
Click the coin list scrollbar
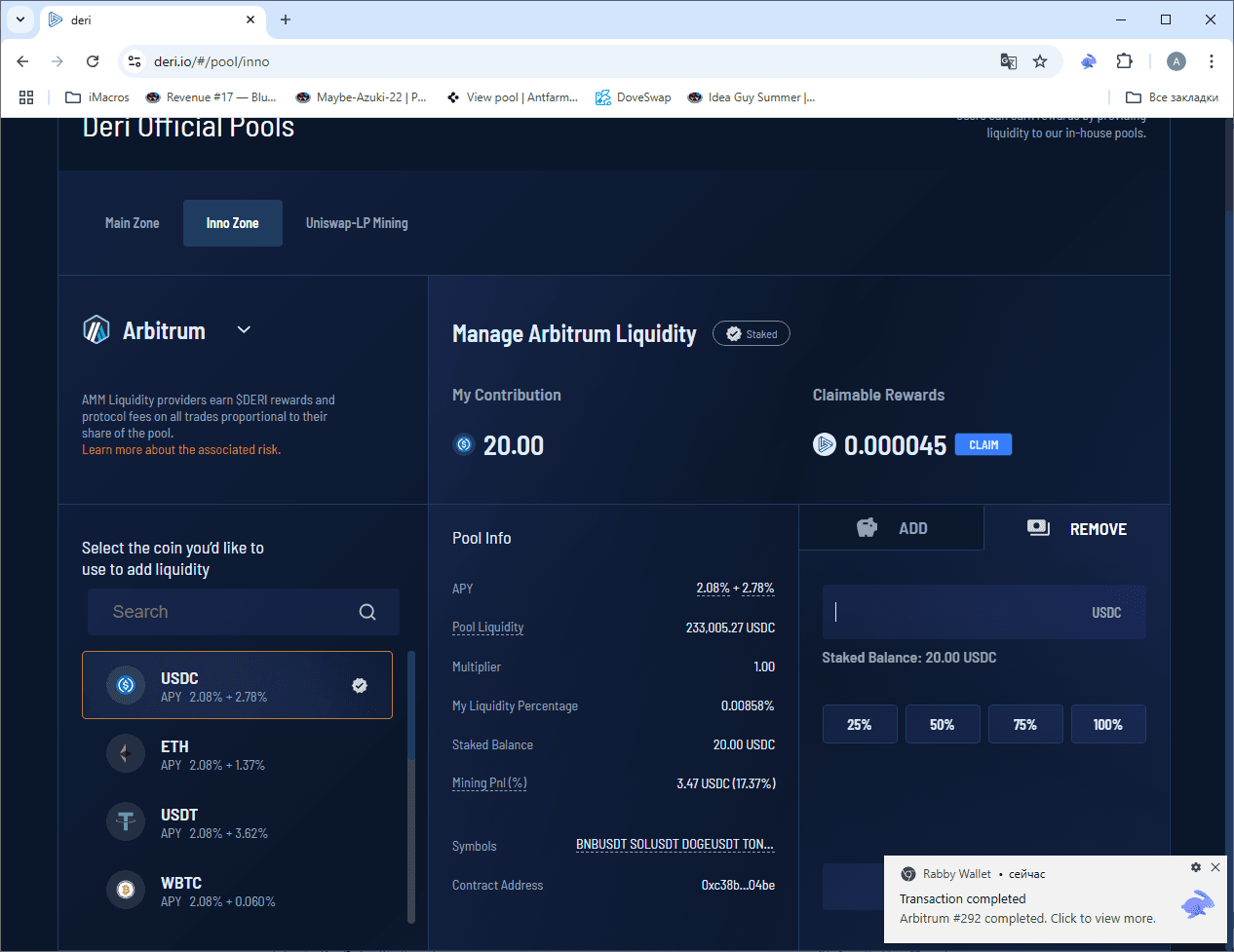pyautogui.click(x=410, y=786)
